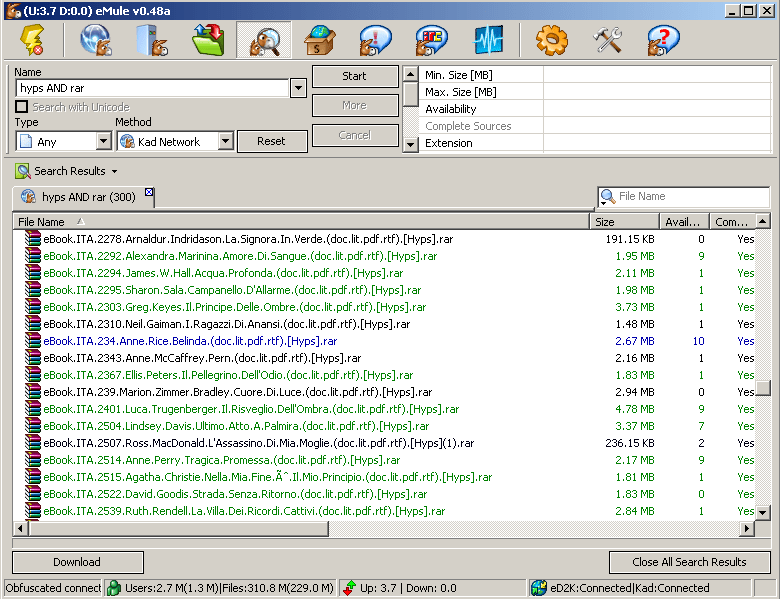Select the Search magnifier toolbar icon

click(264, 40)
